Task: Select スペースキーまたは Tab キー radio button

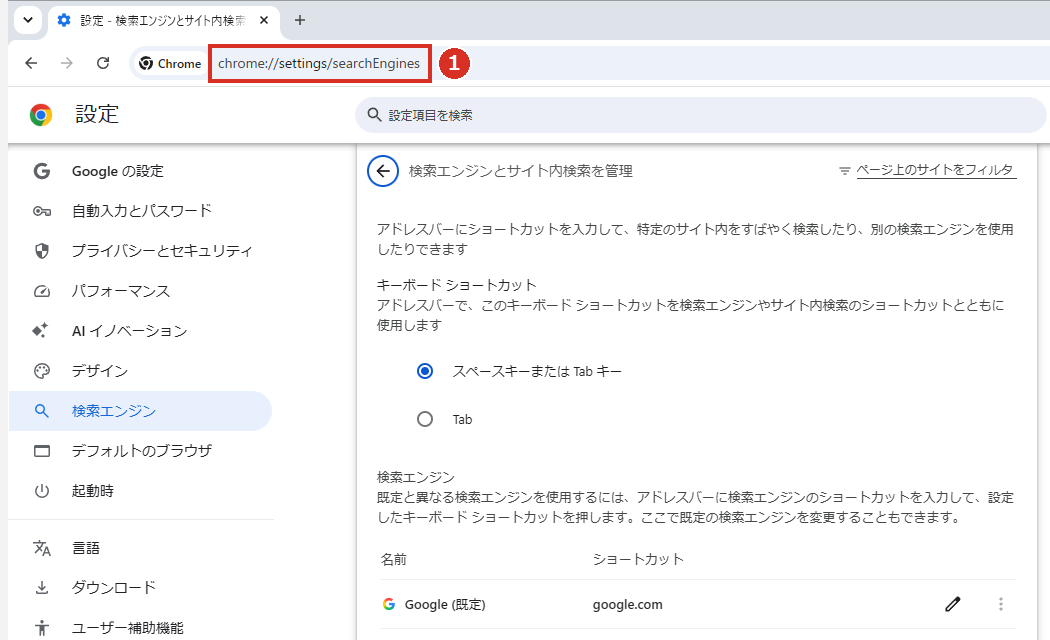Action: (425, 371)
